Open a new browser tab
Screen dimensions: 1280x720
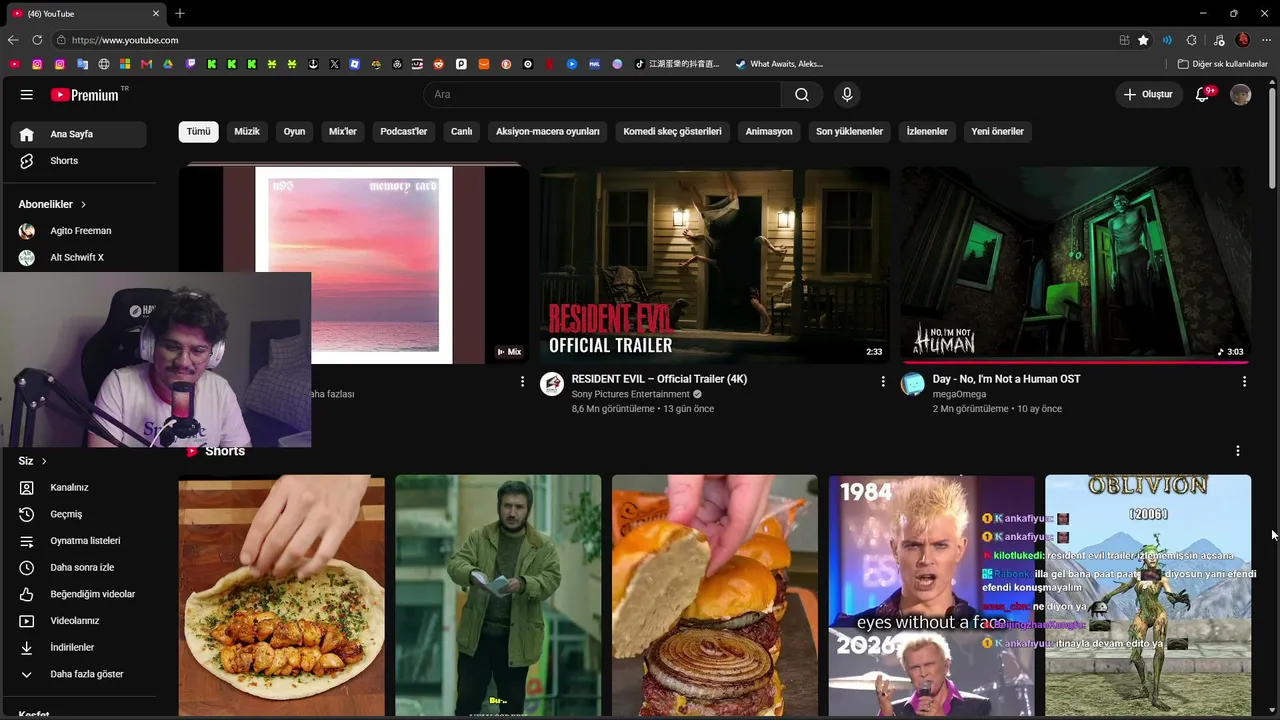pyautogui.click(x=180, y=13)
